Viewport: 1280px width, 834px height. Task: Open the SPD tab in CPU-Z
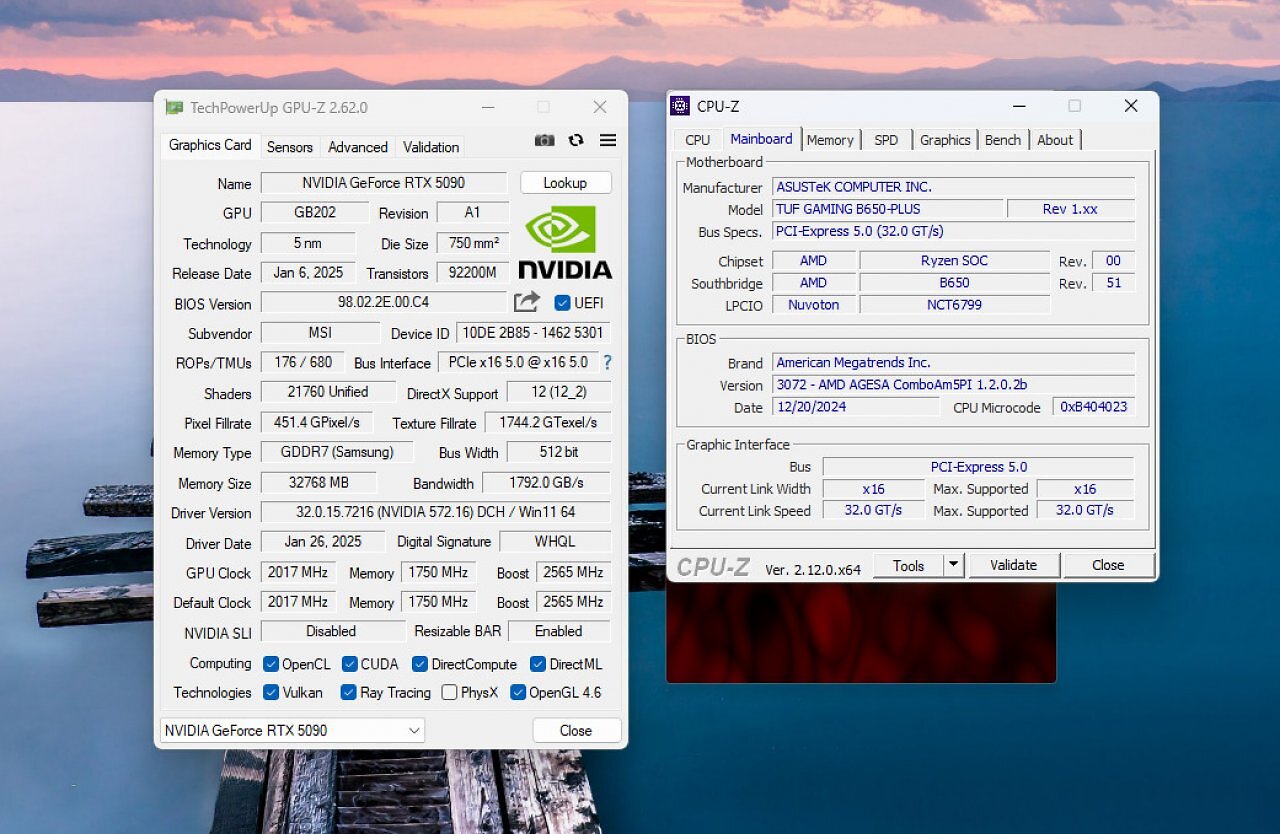886,140
